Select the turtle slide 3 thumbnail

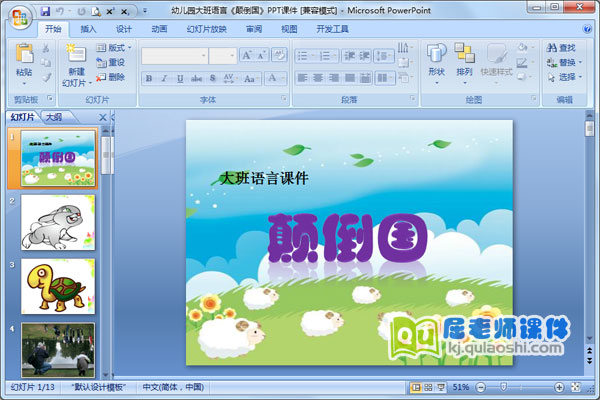(58, 286)
